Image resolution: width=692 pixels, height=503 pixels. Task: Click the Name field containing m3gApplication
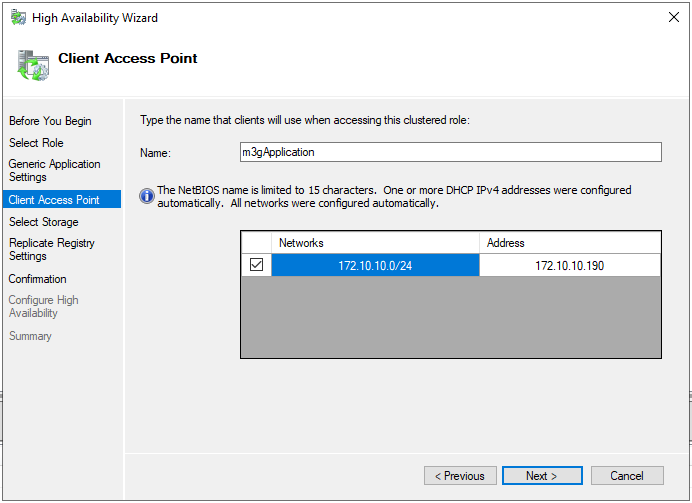click(x=451, y=152)
